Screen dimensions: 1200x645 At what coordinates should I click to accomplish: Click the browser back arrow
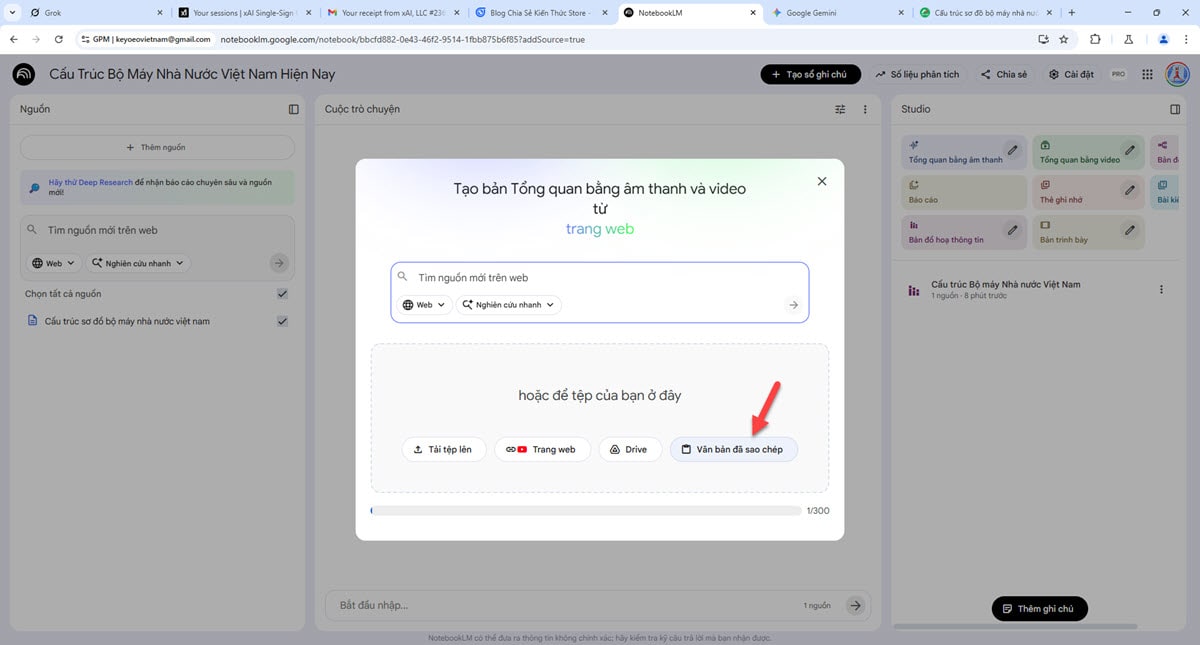14,39
